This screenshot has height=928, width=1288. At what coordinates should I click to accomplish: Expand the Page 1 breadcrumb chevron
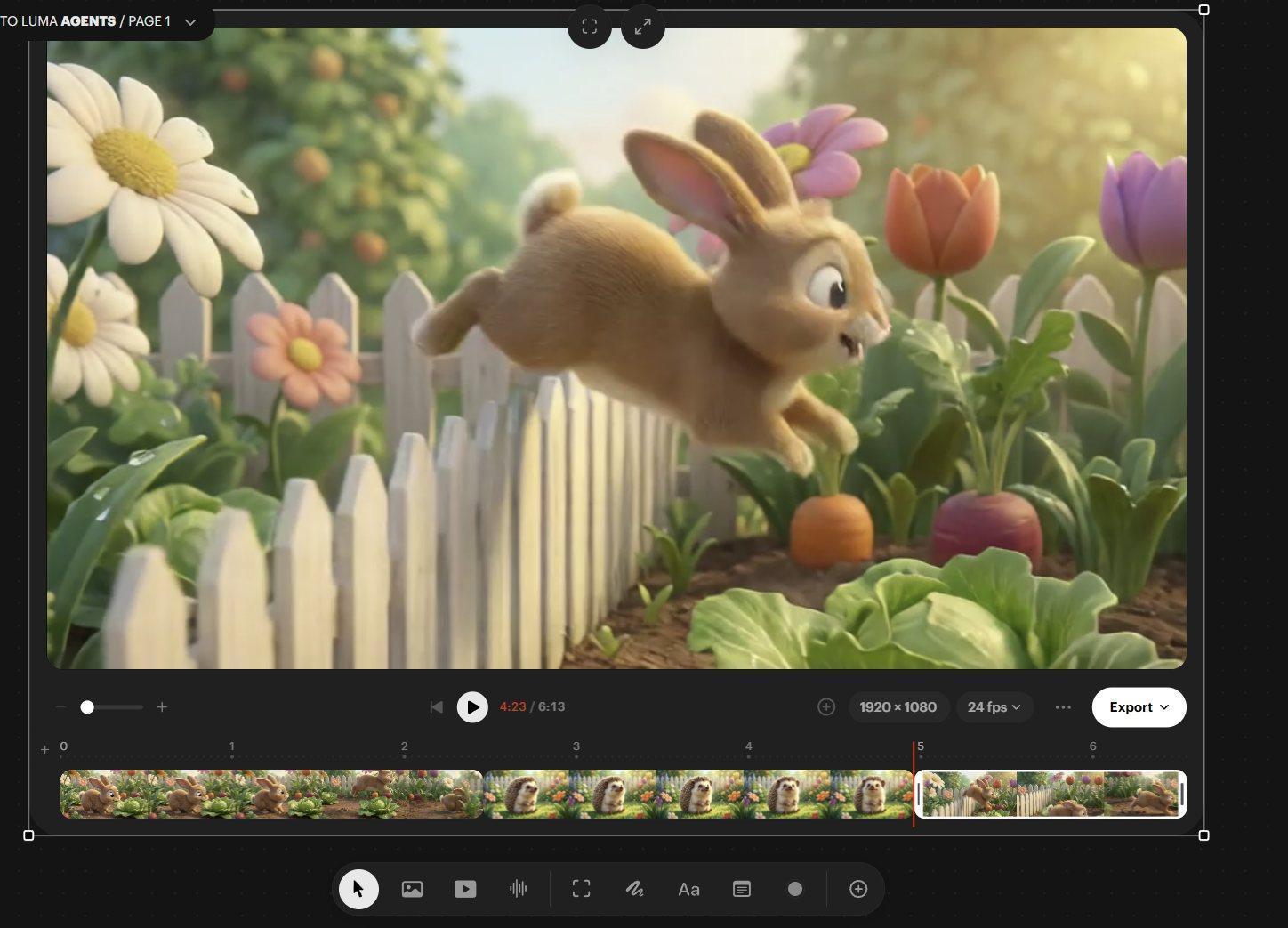click(x=190, y=22)
